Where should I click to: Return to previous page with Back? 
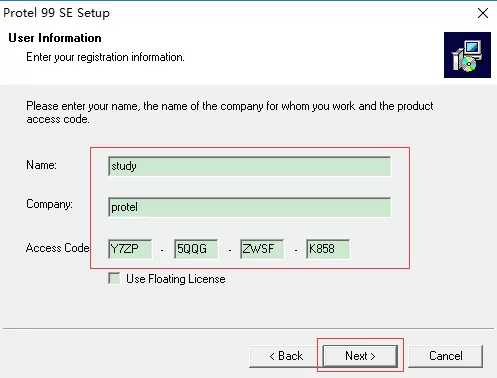coord(286,356)
